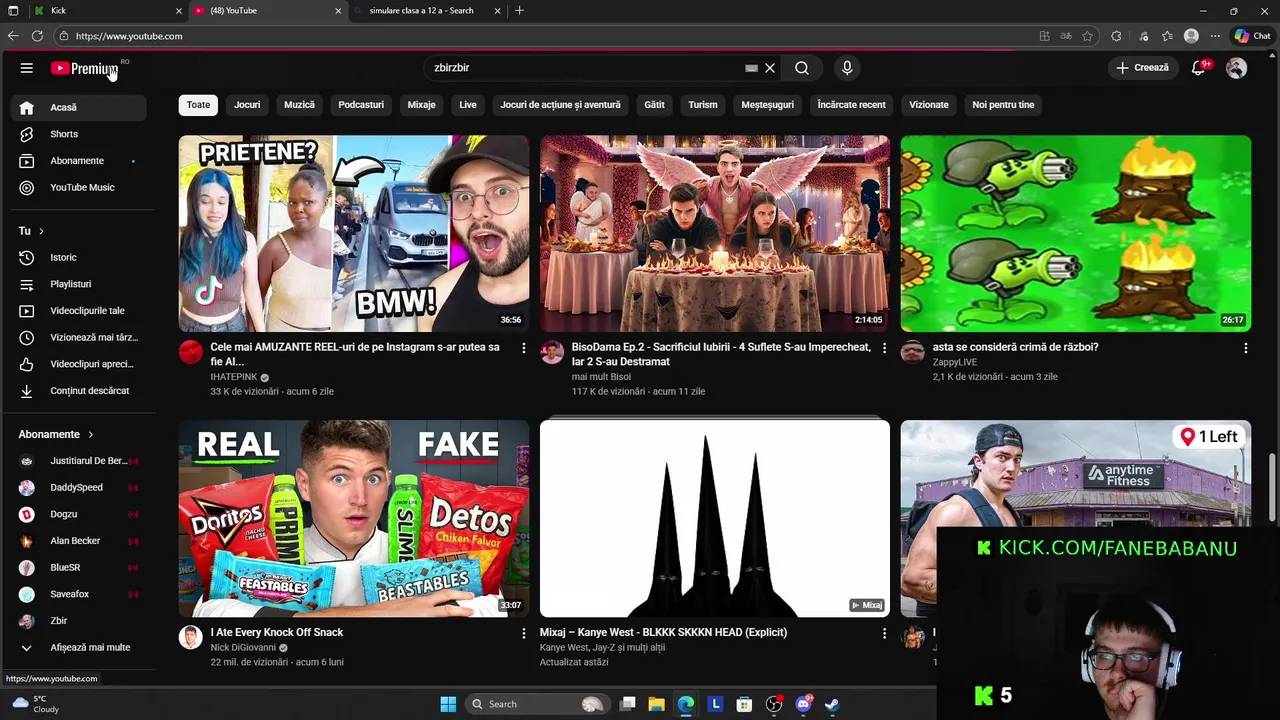Select the Gătit filter chip
This screenshot has height=720, width=1280.
(x=654, y=105)
